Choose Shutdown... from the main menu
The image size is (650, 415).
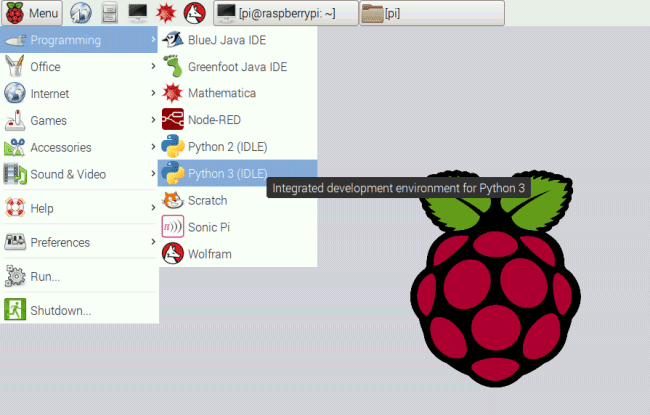[x=79, y=310]
